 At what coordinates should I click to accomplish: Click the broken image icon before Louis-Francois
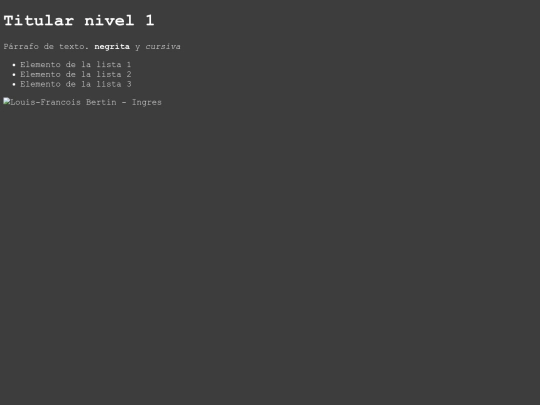(x=7, y=101)
